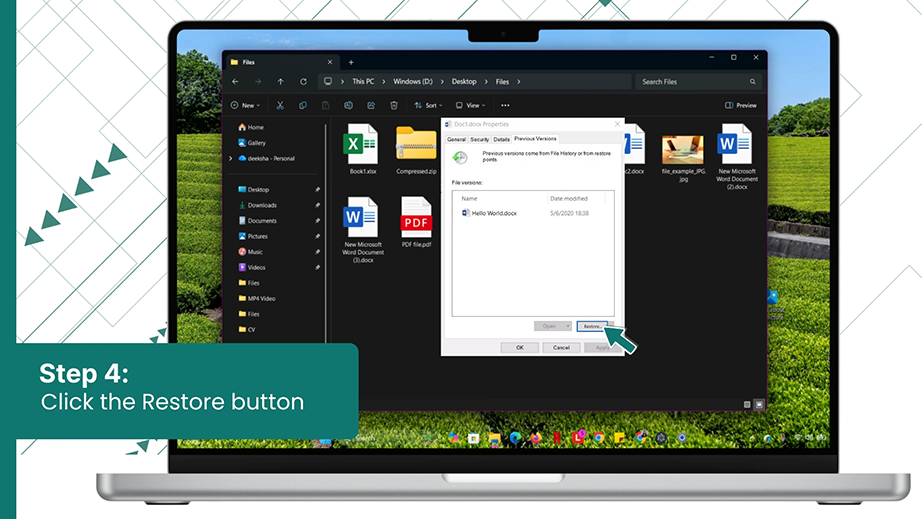The image size is (922, 519).
Task: Click the search magnifier icon
Action: pos(752,82)
